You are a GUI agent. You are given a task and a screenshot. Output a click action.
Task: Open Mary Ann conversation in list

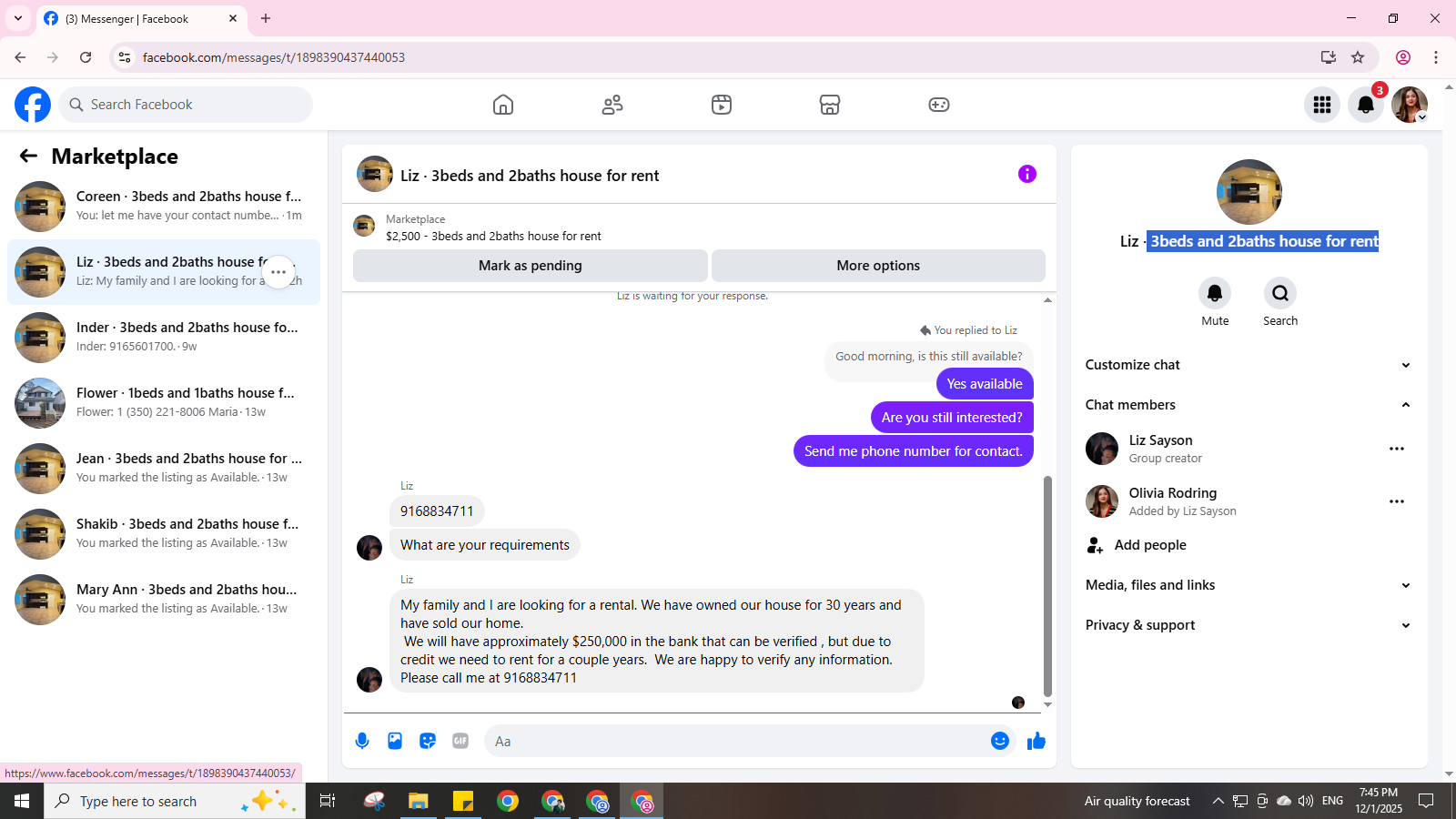(x=164, y=600)
